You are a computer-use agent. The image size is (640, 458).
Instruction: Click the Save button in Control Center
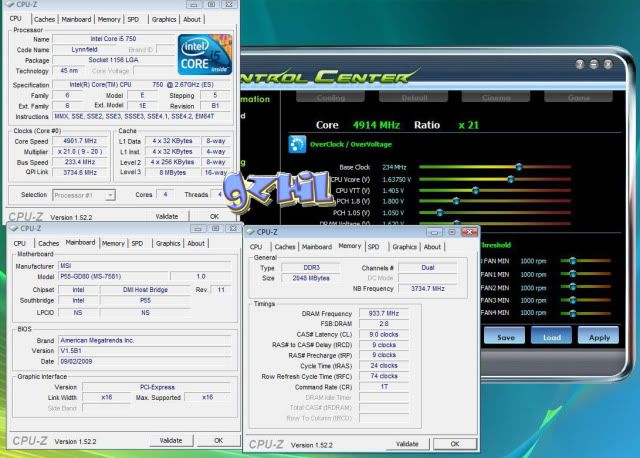coord(506,337)
